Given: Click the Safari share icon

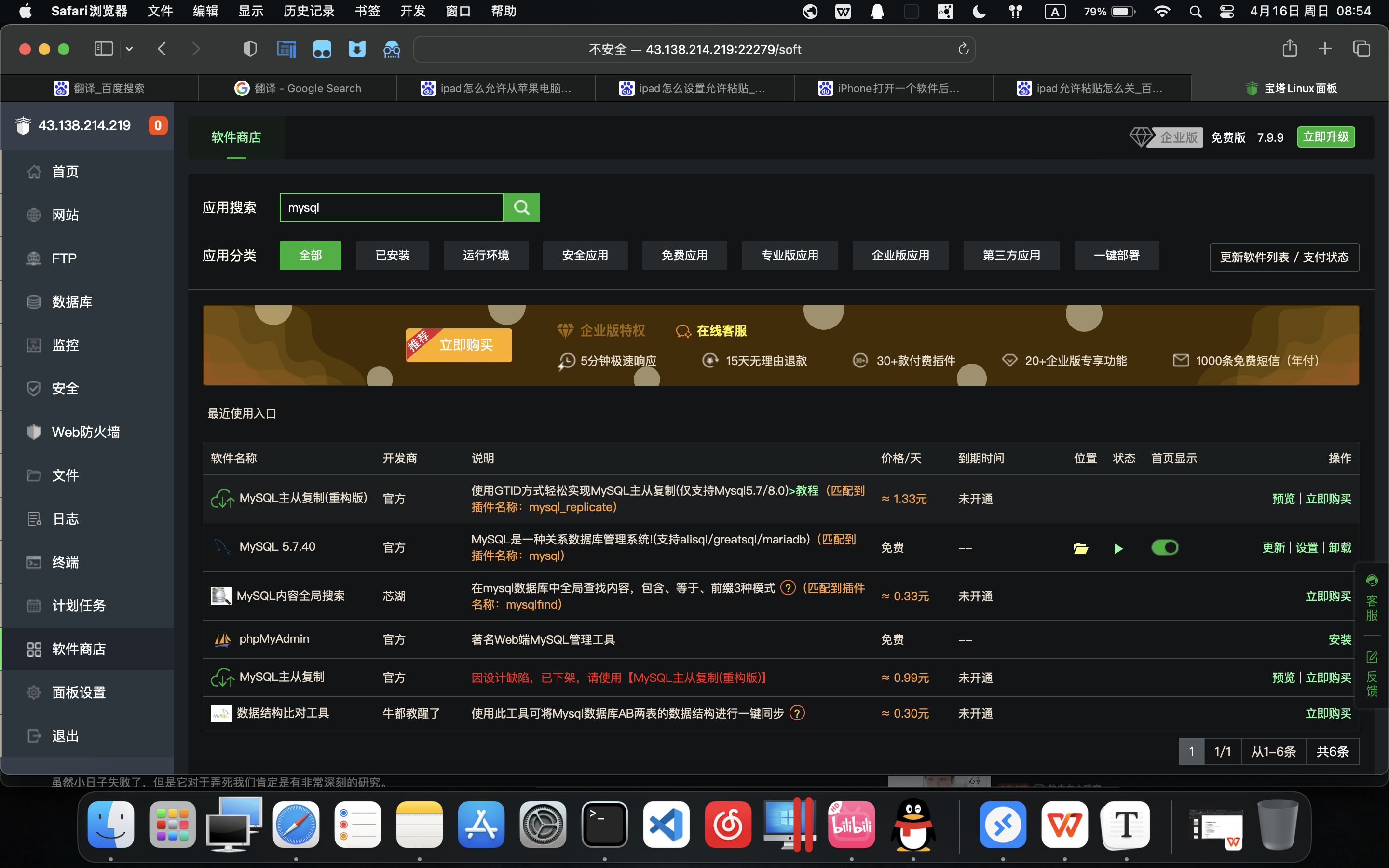Looking at the screenshot, I should (x=1289, y=49).
